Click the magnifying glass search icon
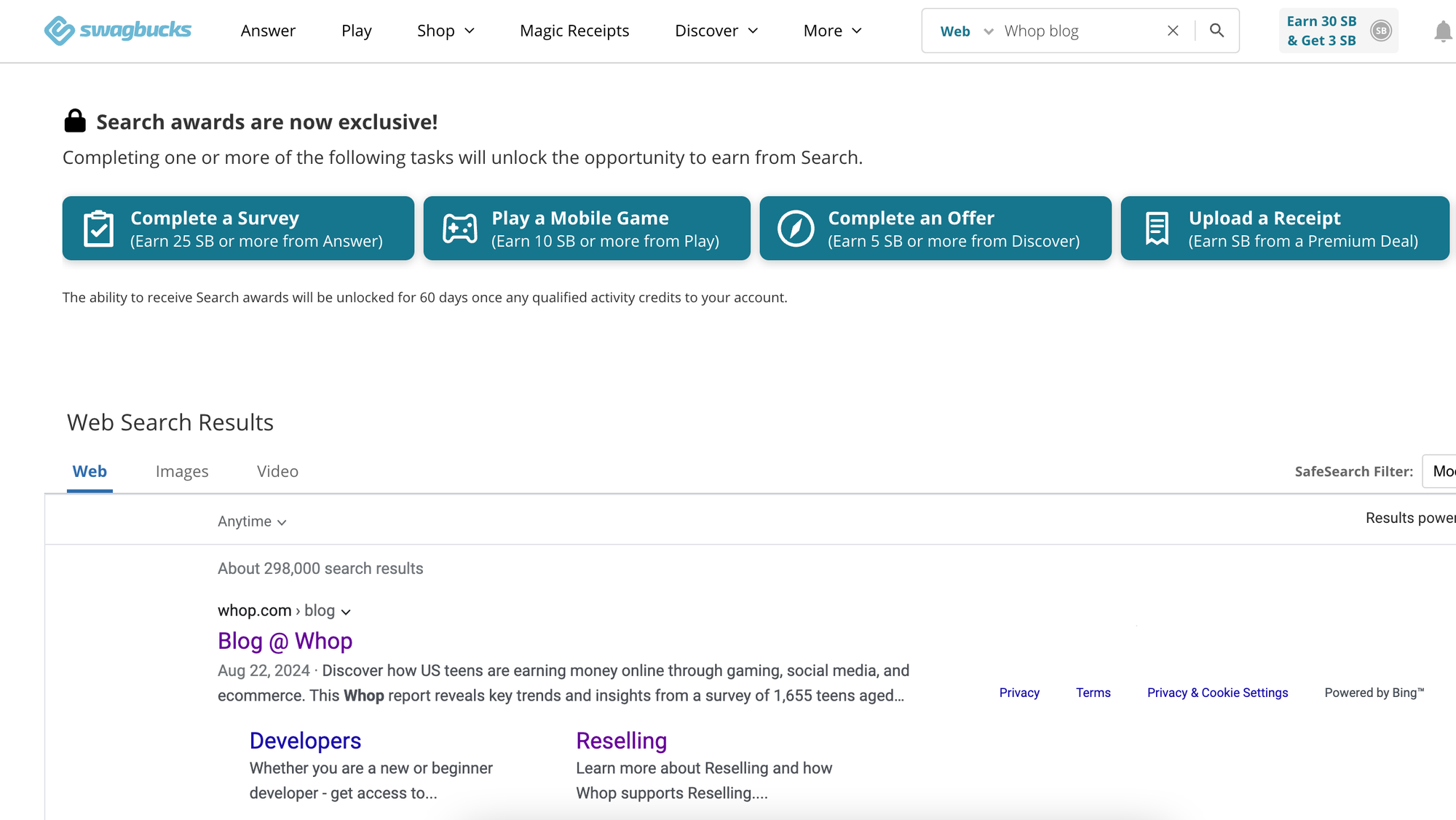1456x820 pixels. coord(1217,31)
